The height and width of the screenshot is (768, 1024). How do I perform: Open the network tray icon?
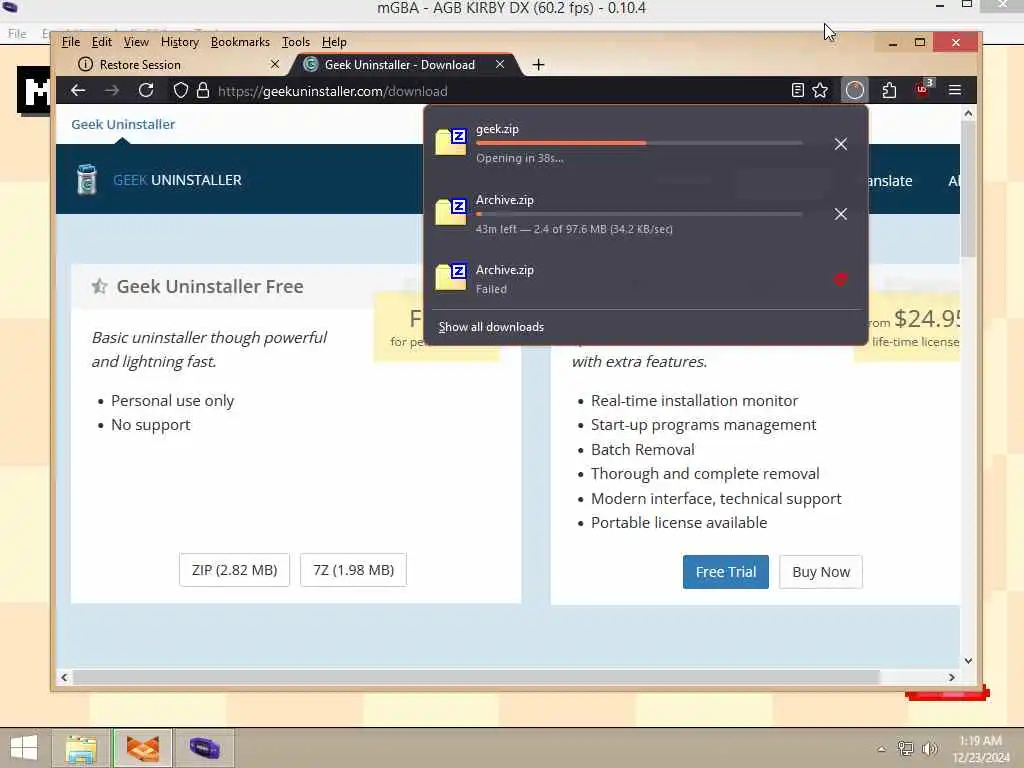pos(905,748)
